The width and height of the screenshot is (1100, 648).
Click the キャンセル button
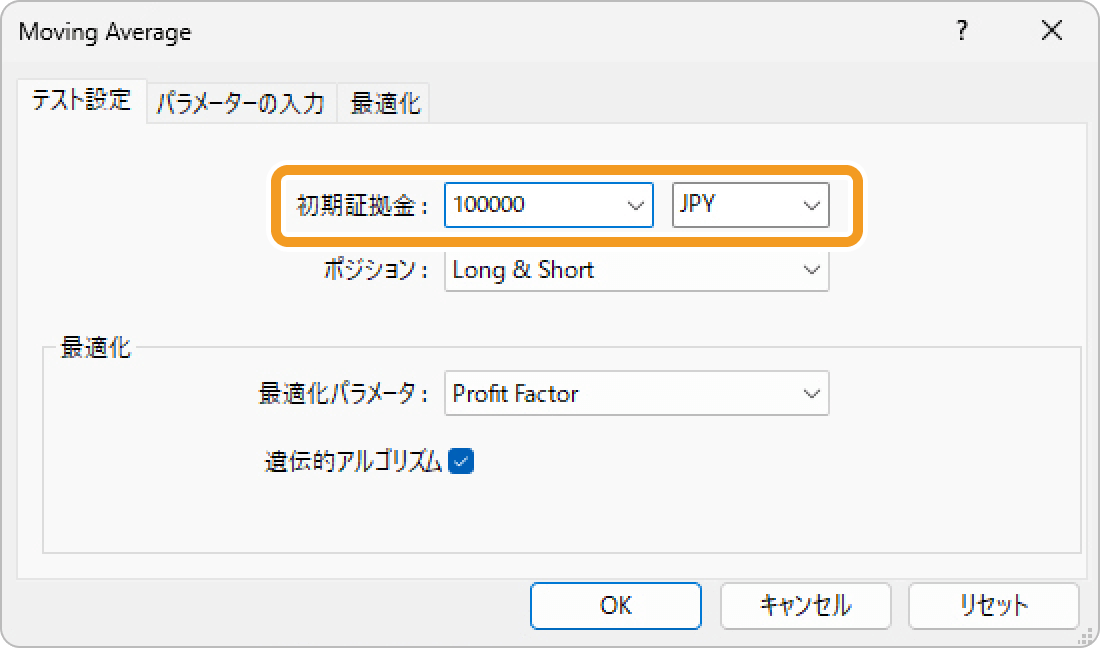805,605
